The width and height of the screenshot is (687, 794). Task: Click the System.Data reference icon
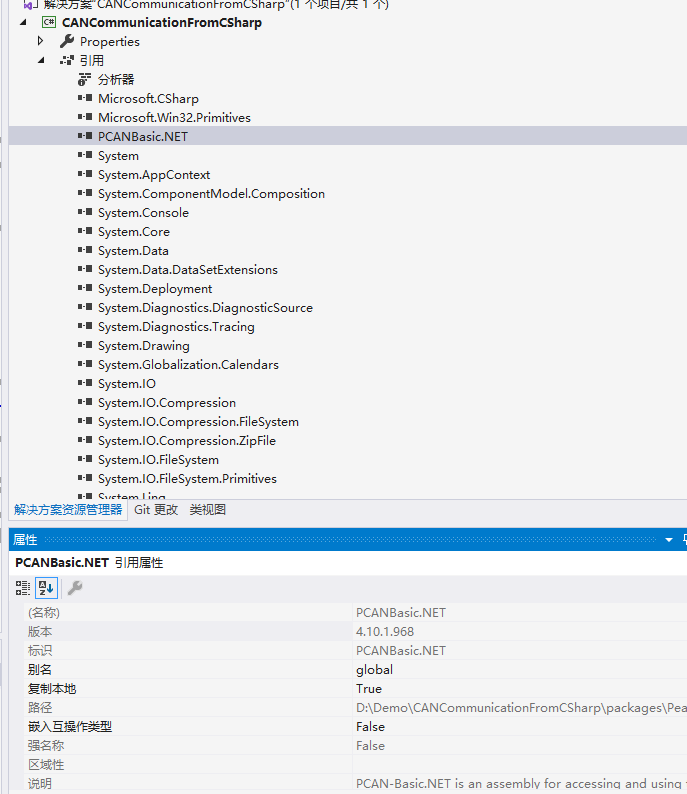pyautogui.click(x=85, y=250)
